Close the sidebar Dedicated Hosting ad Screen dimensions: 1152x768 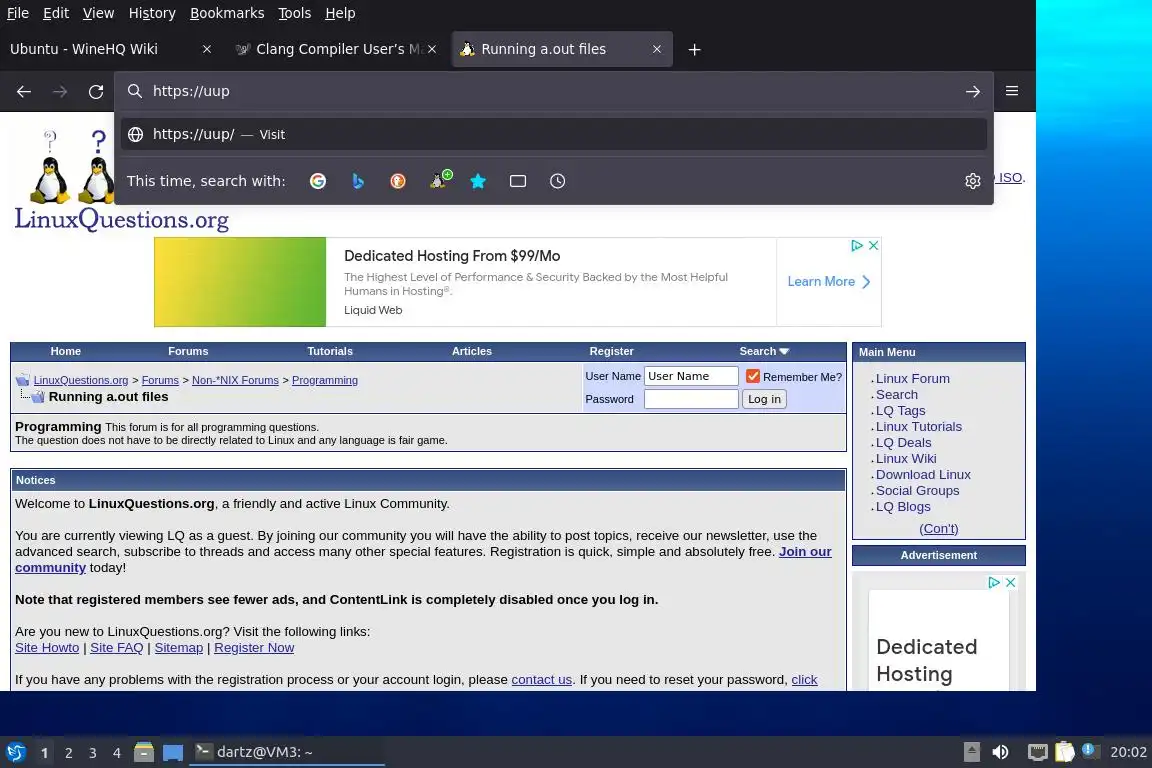(1010, 582)
